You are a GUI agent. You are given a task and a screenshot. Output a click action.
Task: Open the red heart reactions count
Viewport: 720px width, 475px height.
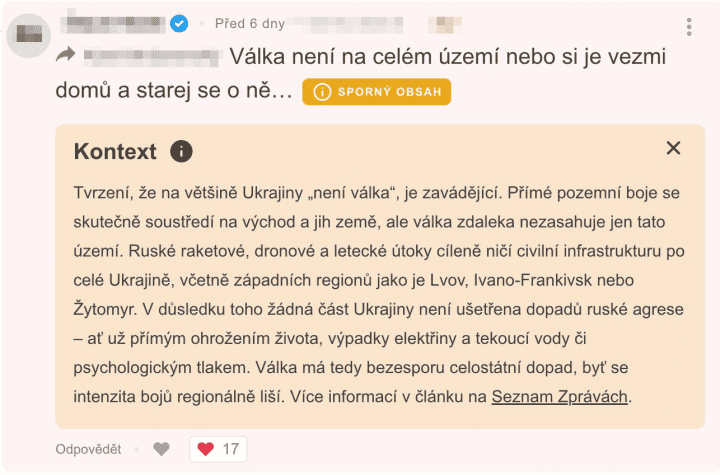[218, 449]
